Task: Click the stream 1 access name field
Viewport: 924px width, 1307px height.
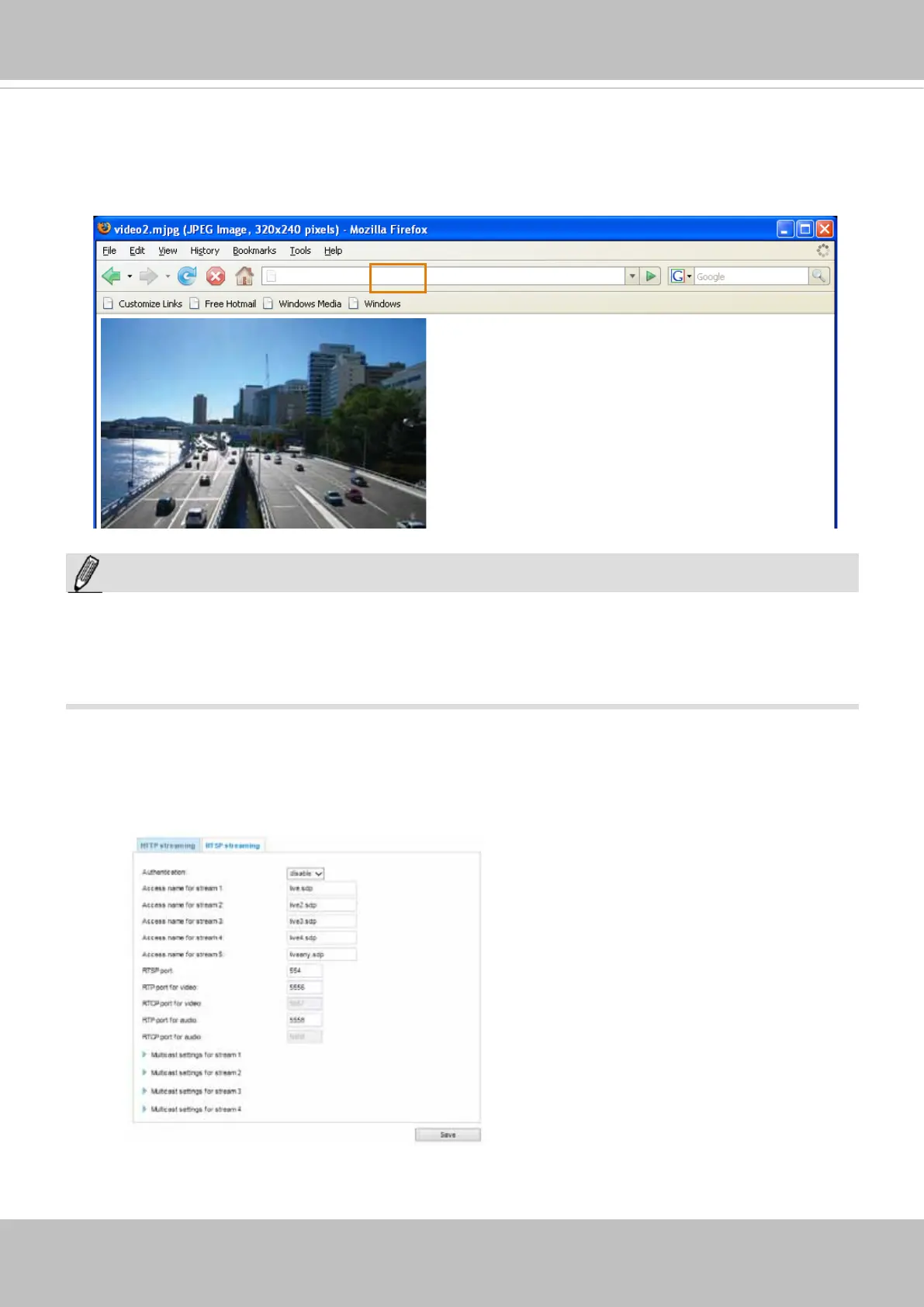Action: pos(322,889)
